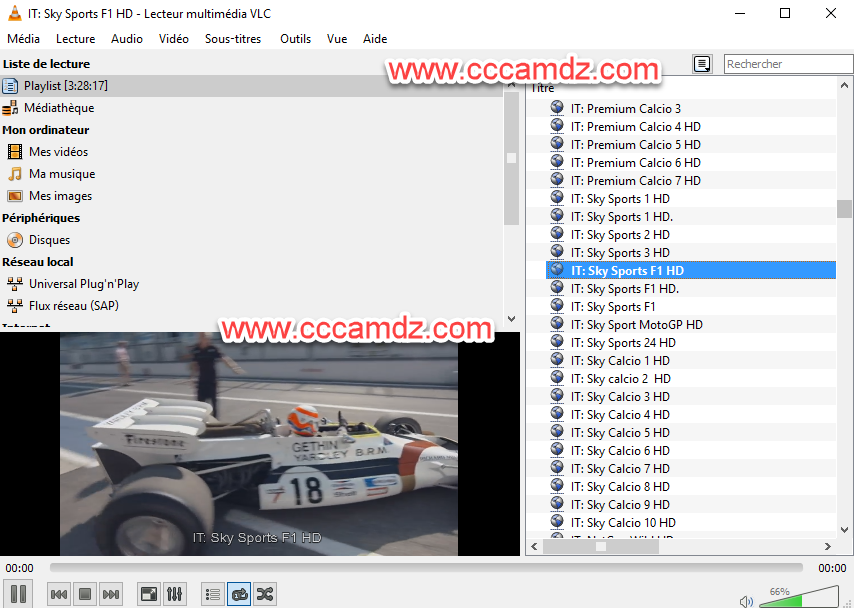
Task: Open Ma musique folder
Action: [x=62, y=174]
